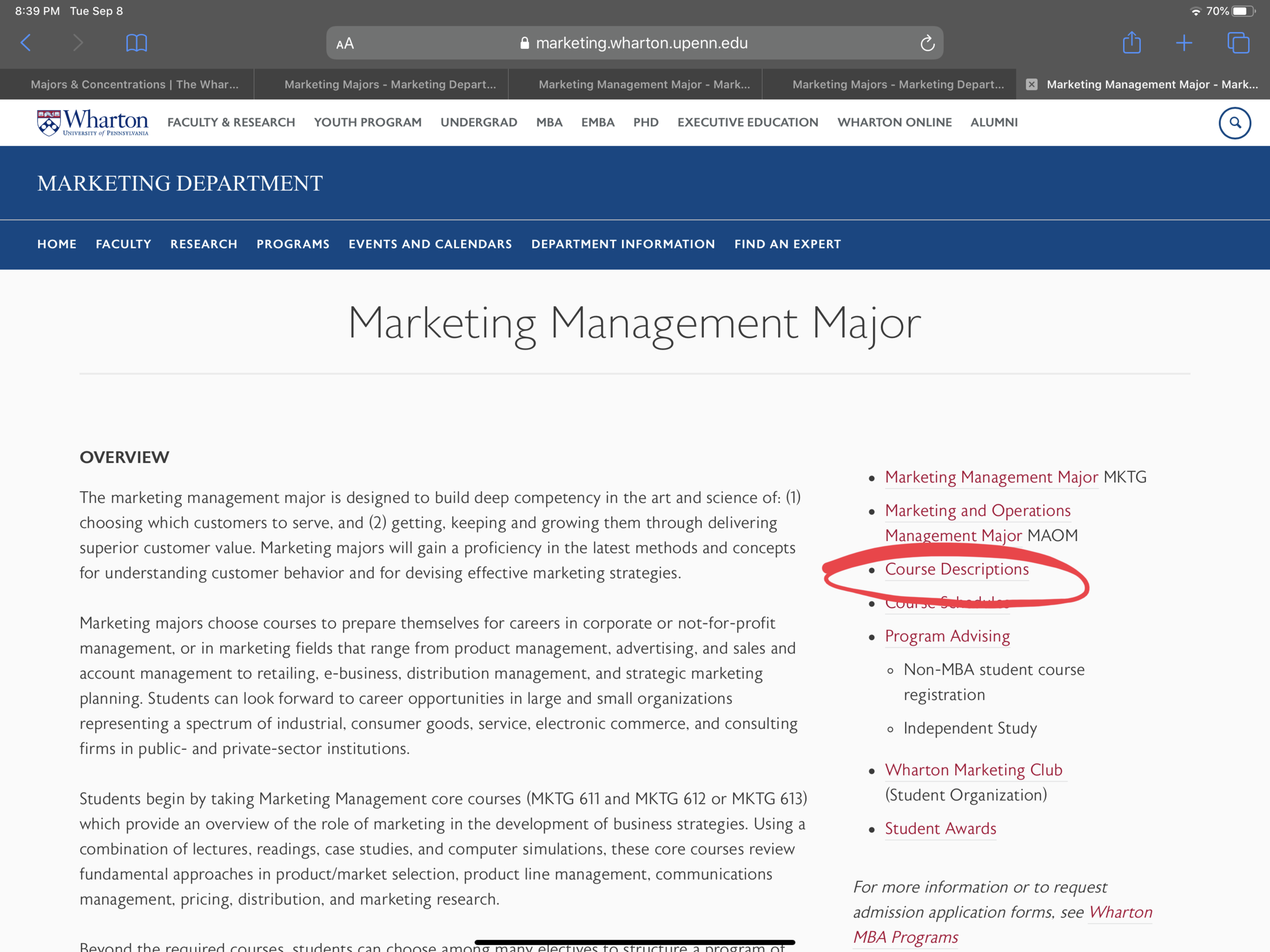Click 'Non-MBA student course registration' text
Viewport: 1270px width, 952px height.
coord(994,682)
